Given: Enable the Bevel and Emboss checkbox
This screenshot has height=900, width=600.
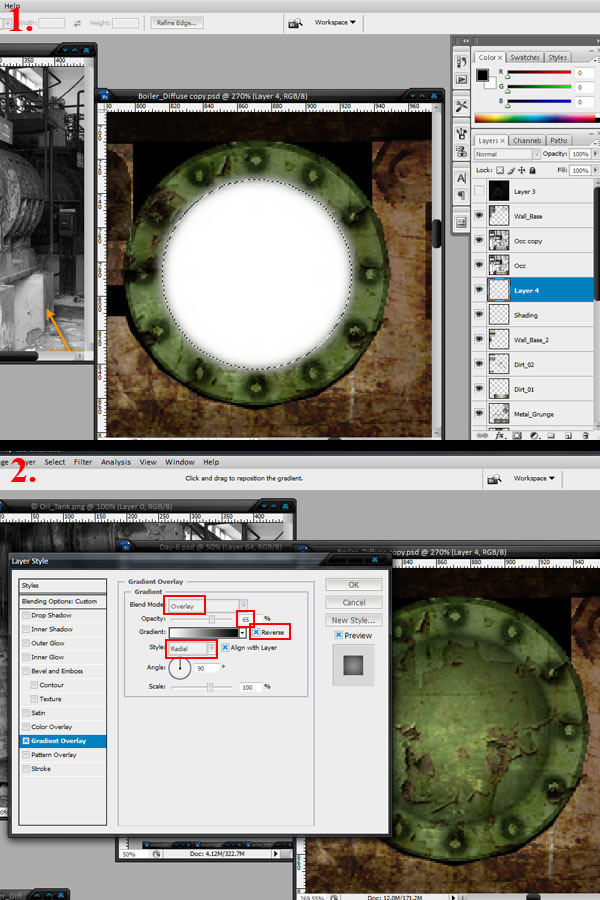Looking at the screenshot, I should pyautogui.click(x=26, y=671).
